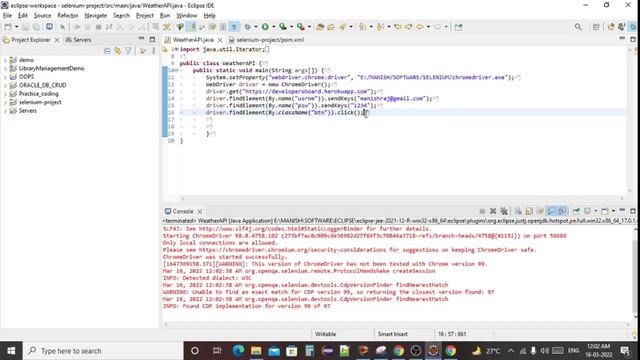Toggle Mark Occurrences toolbar button
Screen dimensions: 640x360
pos(191,27)
